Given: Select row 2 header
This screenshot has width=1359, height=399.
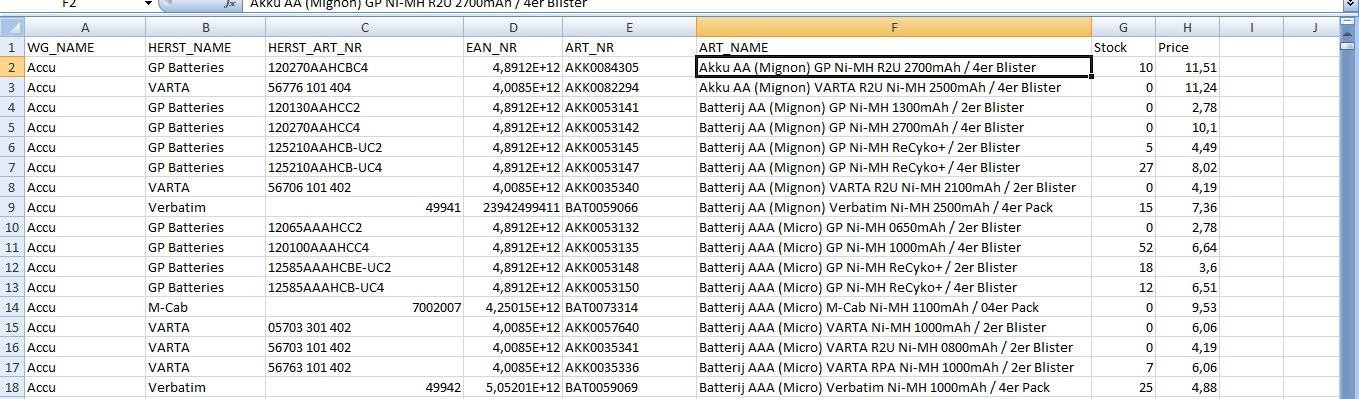Looking at the screenshot, I should point(12,67).
